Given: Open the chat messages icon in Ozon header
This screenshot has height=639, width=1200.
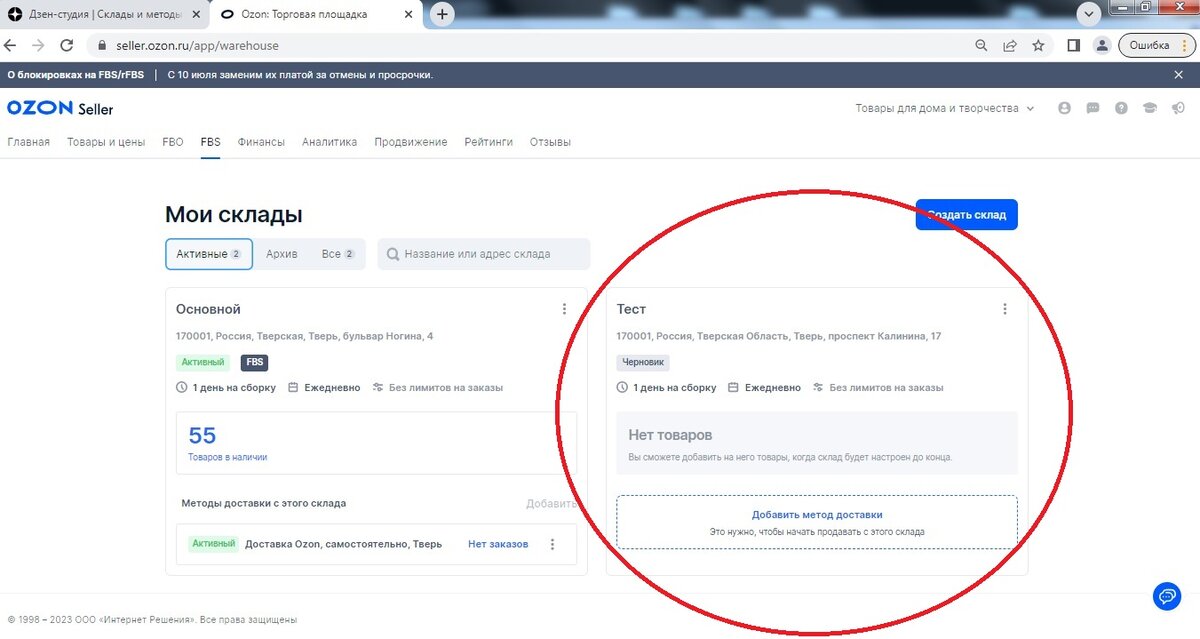Looking at the screenshot, I should [1093, 108].
